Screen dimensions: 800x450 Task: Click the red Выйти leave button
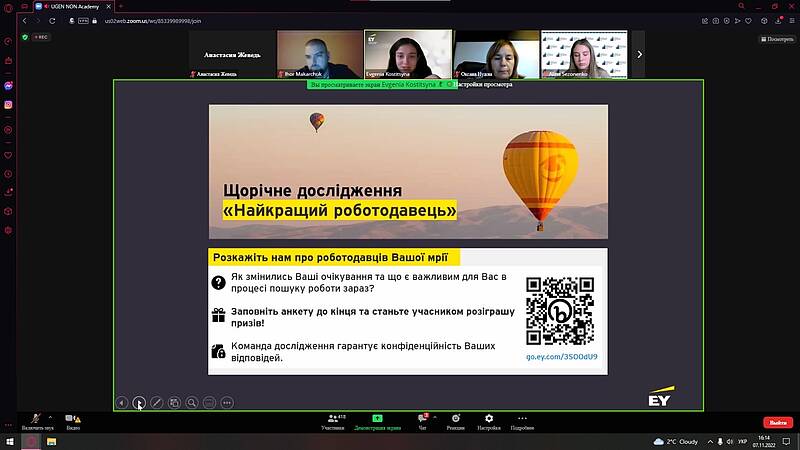(x=777, y=423)
